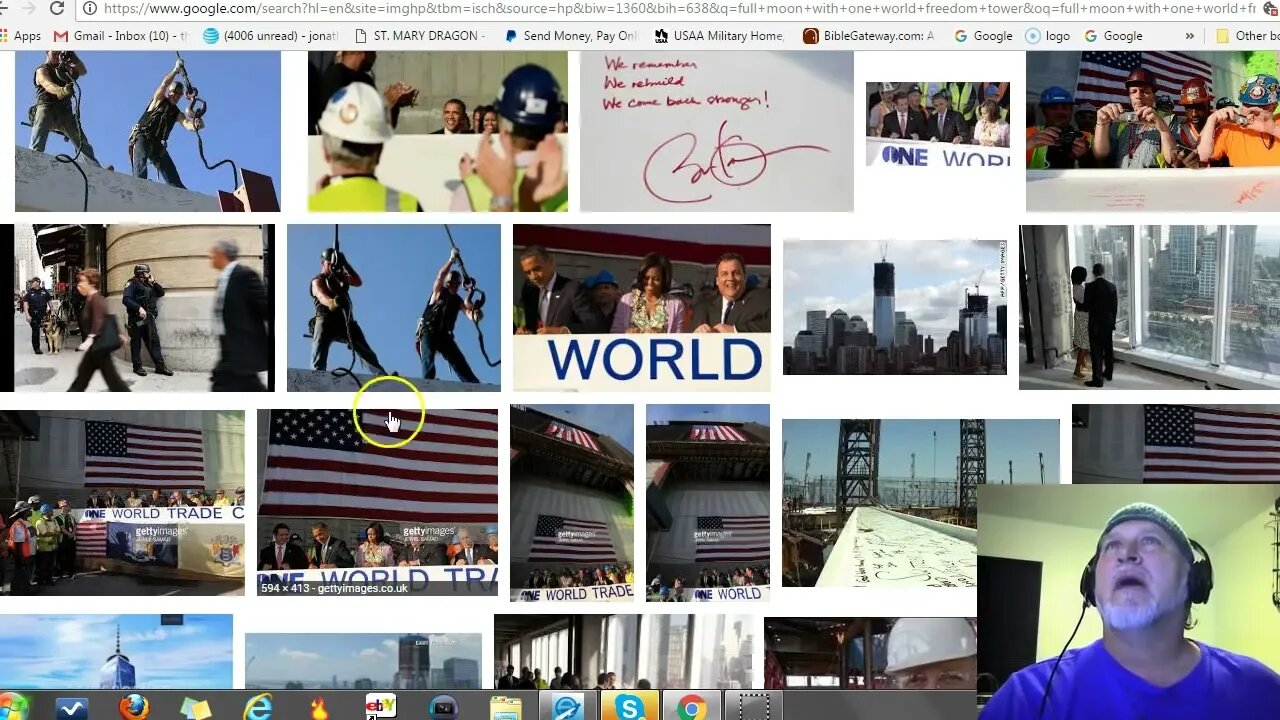Image resolution: width=1280 pixels, height=720 pixels.
Task: Open the ST. MARY DRAGON bookmark
Action: 420,35
